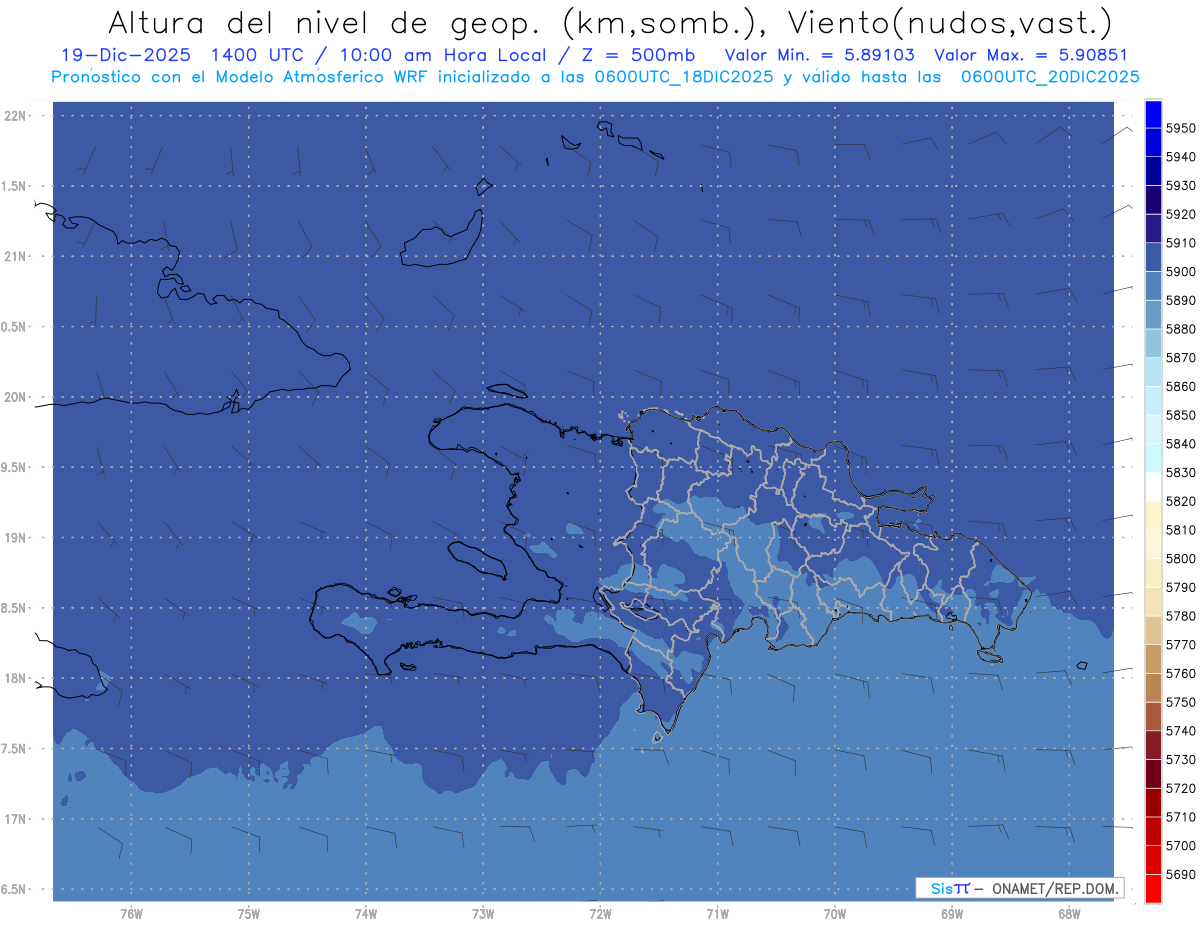
Task: Click the "72W" longitude label
Action: (600, 914)
